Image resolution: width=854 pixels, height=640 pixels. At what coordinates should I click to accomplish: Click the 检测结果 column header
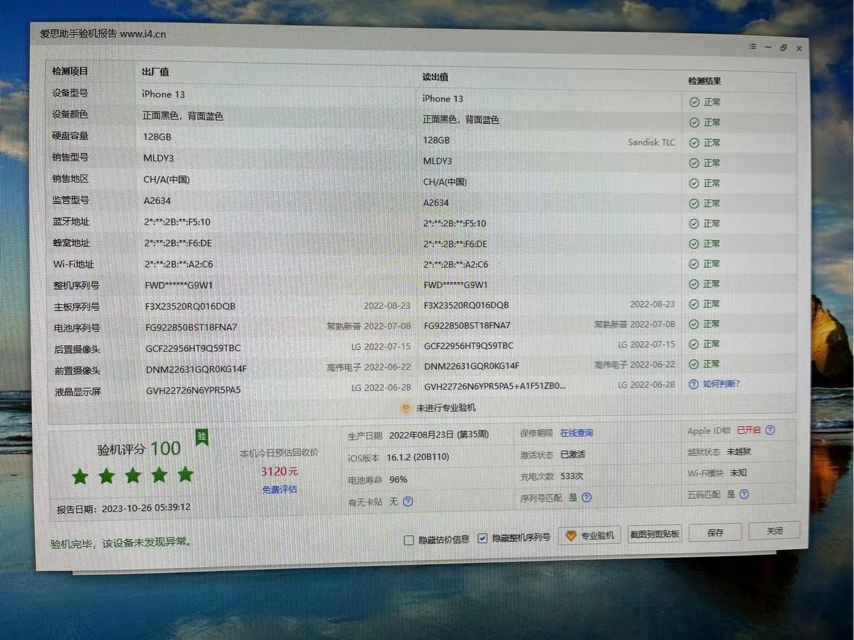[704, 80]
